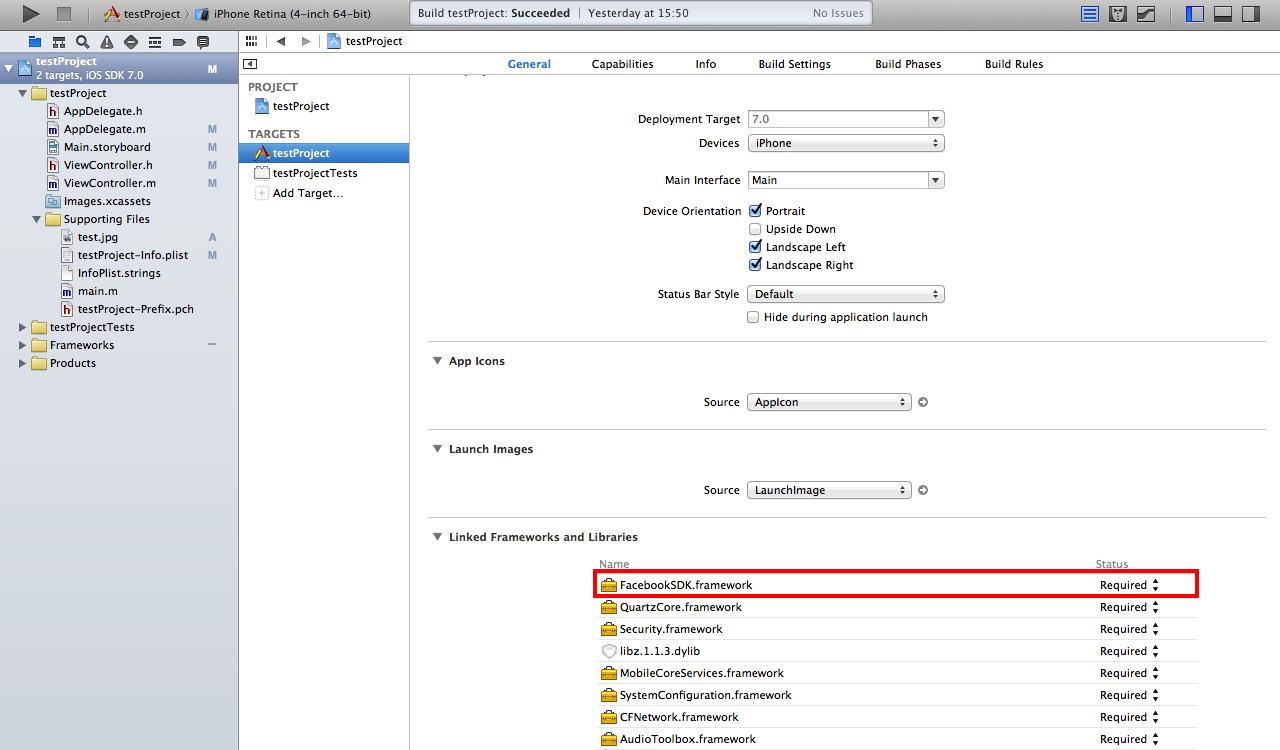Screen dimensions: 1280x750
Task: Toggle the Debug area visibility
Action: click(1223, 14)
